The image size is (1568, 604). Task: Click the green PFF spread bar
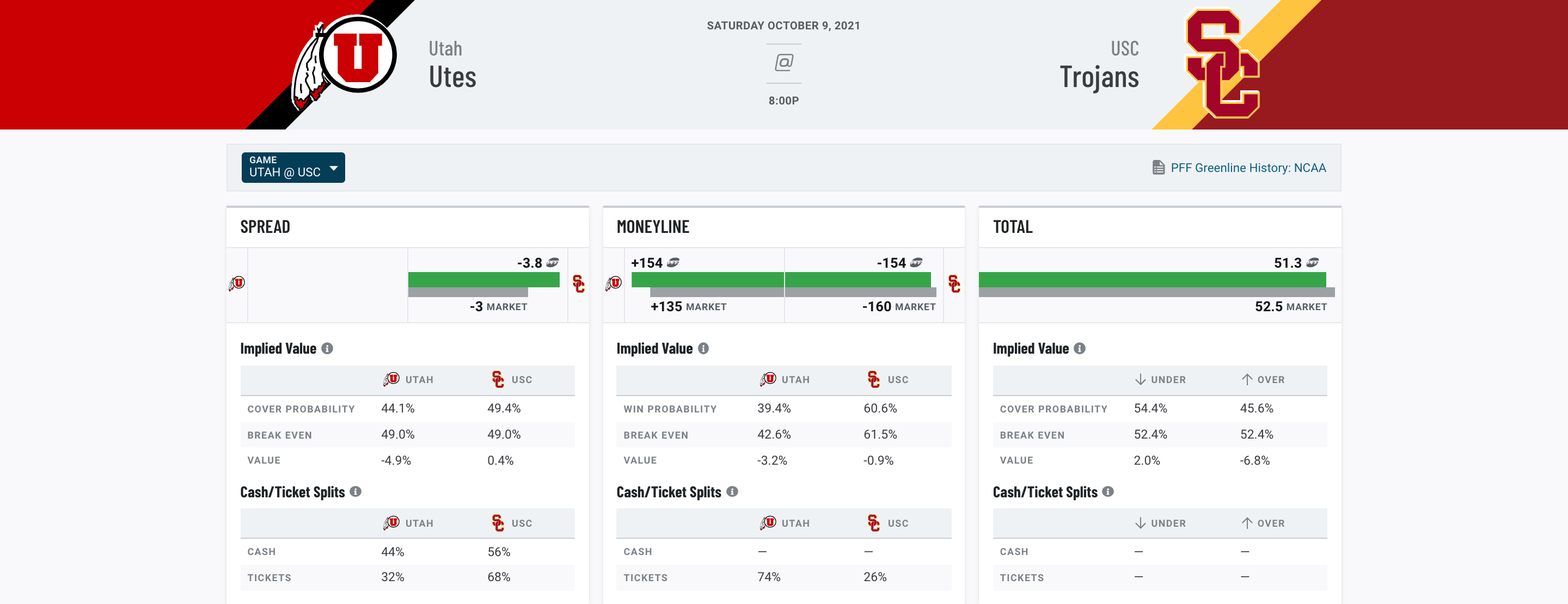[484, 280]
